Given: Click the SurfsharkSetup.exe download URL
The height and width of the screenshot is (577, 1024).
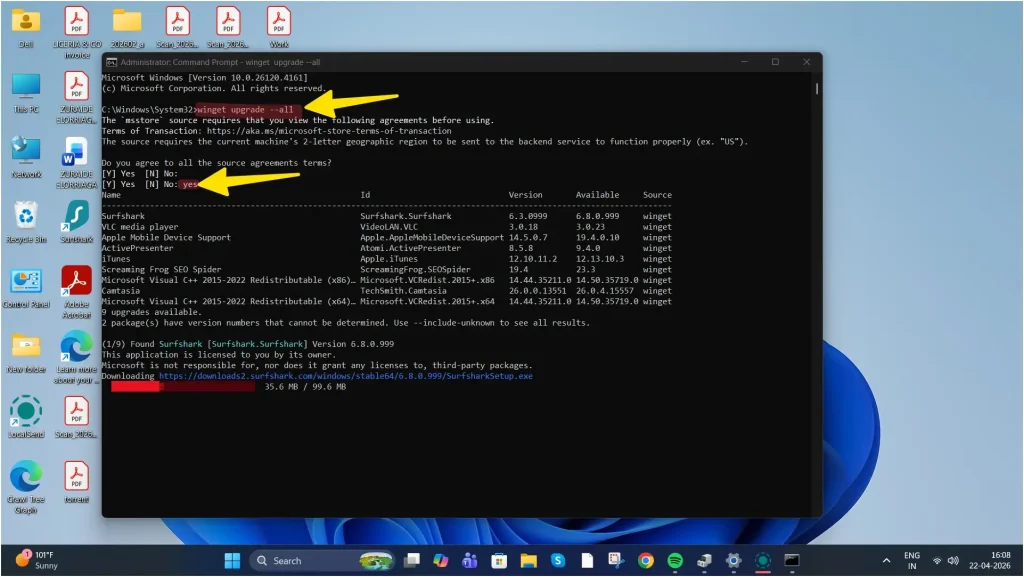Looking at the screenshot, I should pos(346,376).
